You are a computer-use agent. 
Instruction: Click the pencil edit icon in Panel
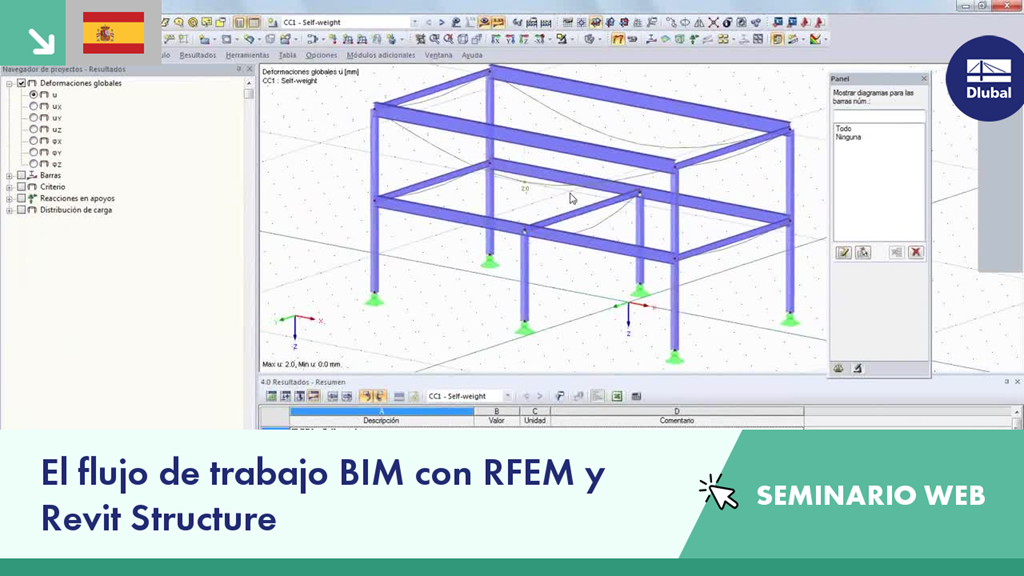(x=843, y=252)
